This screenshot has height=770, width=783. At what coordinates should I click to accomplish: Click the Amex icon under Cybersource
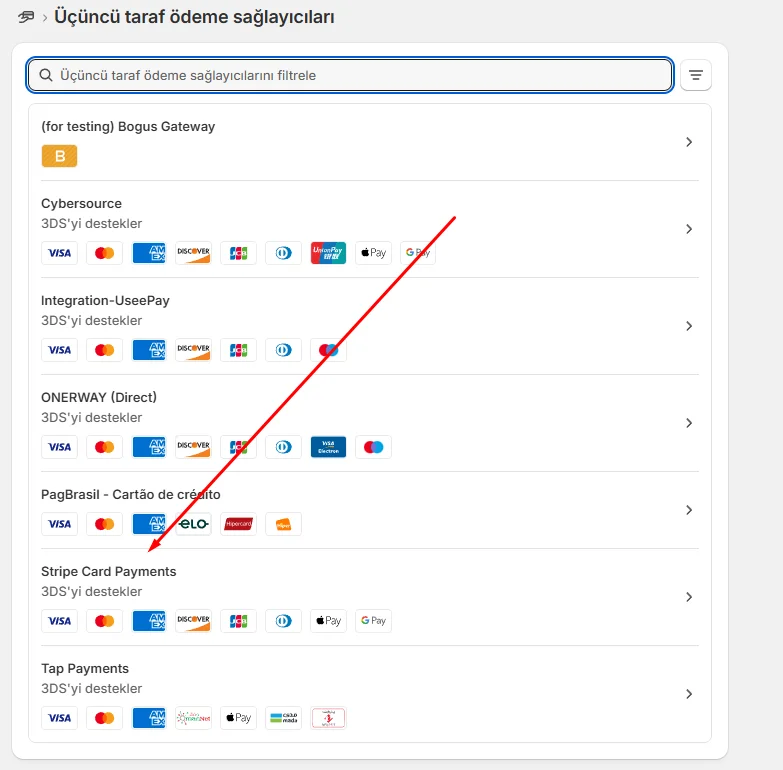[x=149, y=253]
